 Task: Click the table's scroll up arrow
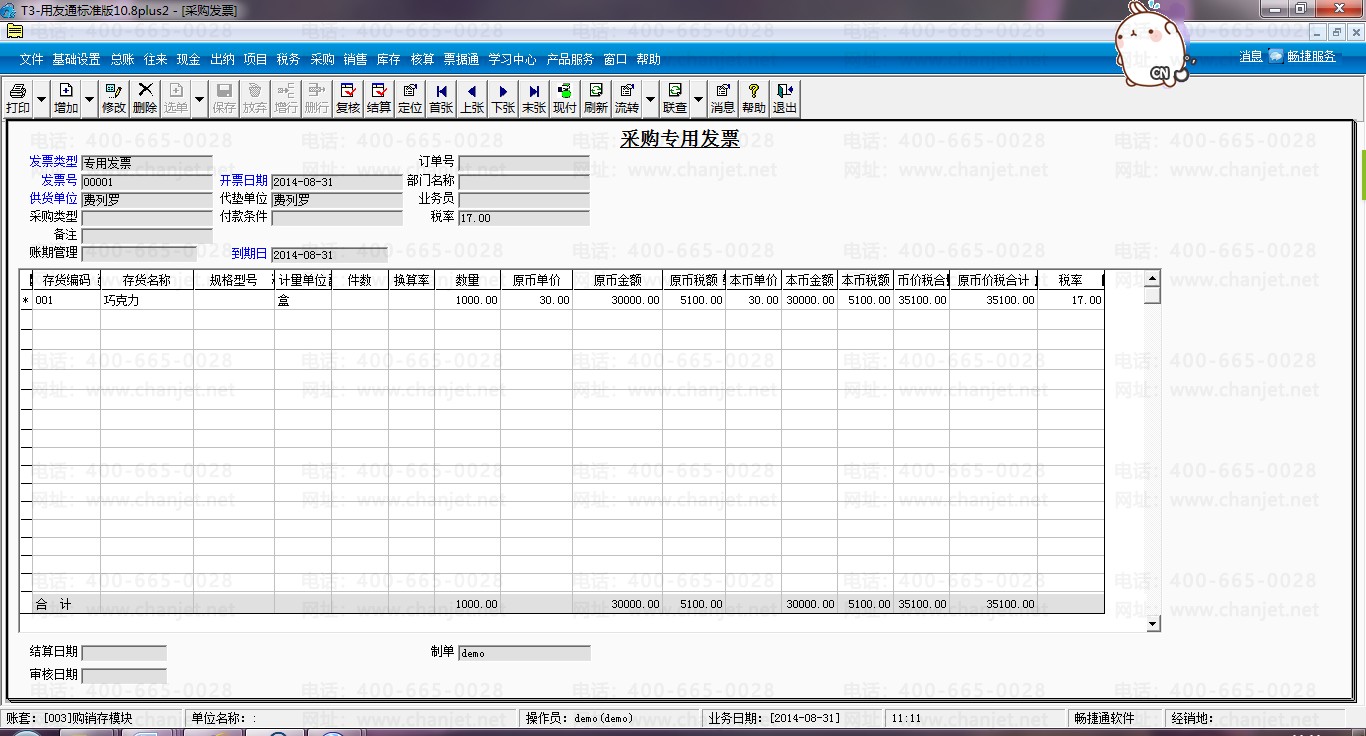[x=1152, y=278]
